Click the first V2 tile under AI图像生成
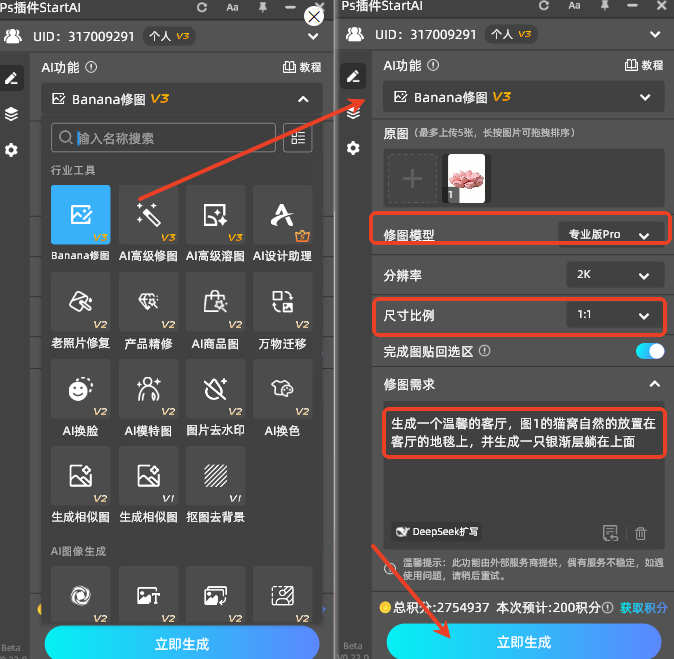This screenshot has width=674, height=659. (x=80, y=595)
